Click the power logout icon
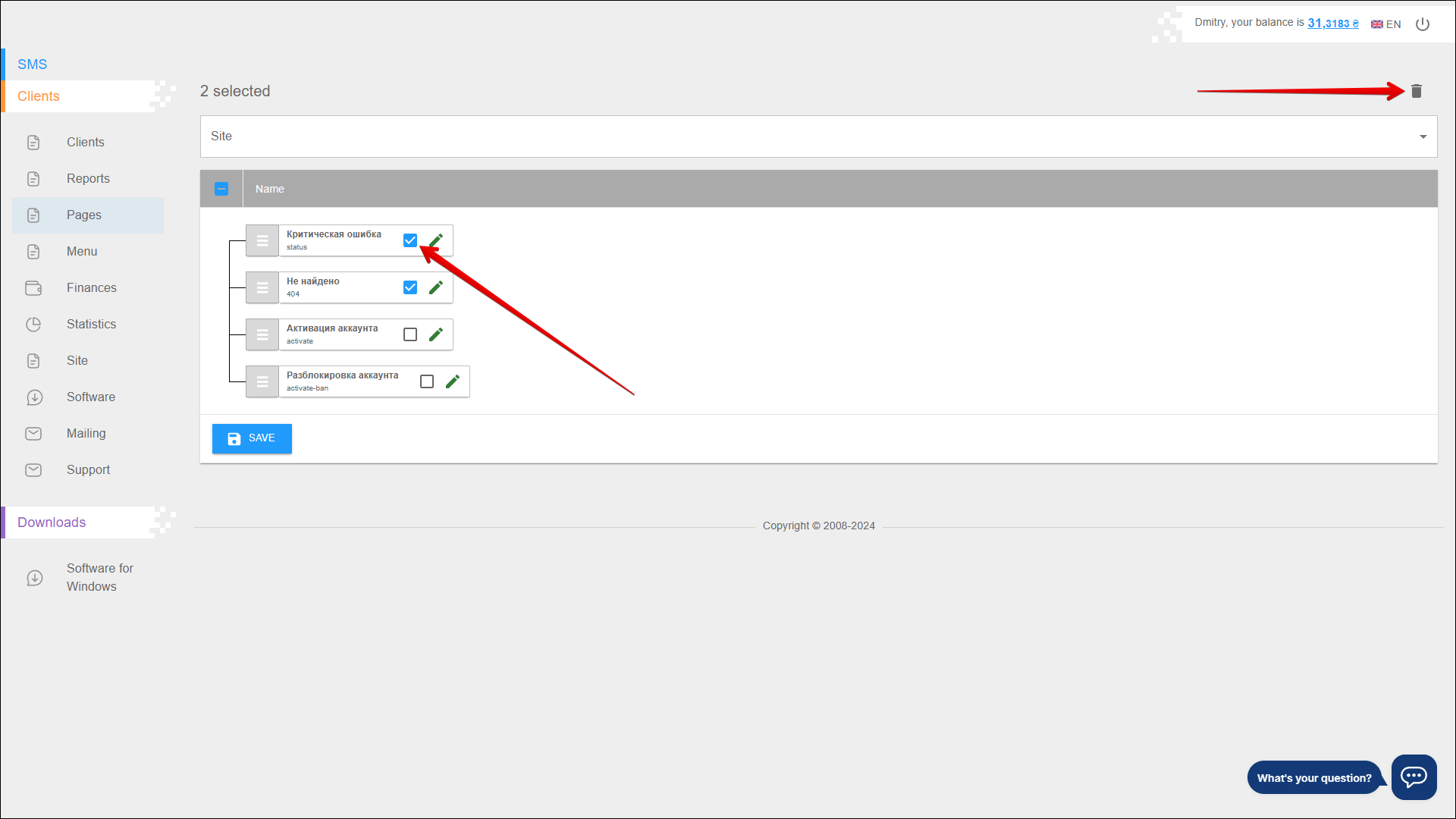This screenshot has width=1456, height=819. tap(1423, 24)
